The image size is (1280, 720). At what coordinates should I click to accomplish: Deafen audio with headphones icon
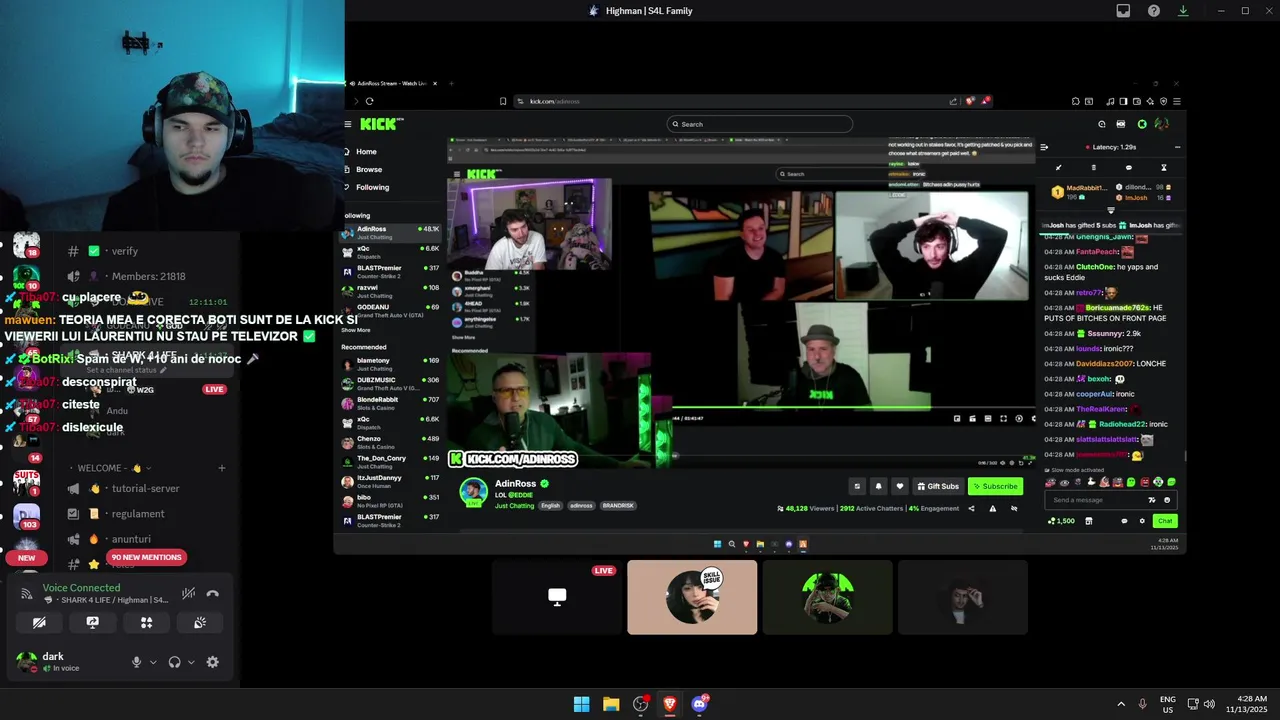click(175, 662)
